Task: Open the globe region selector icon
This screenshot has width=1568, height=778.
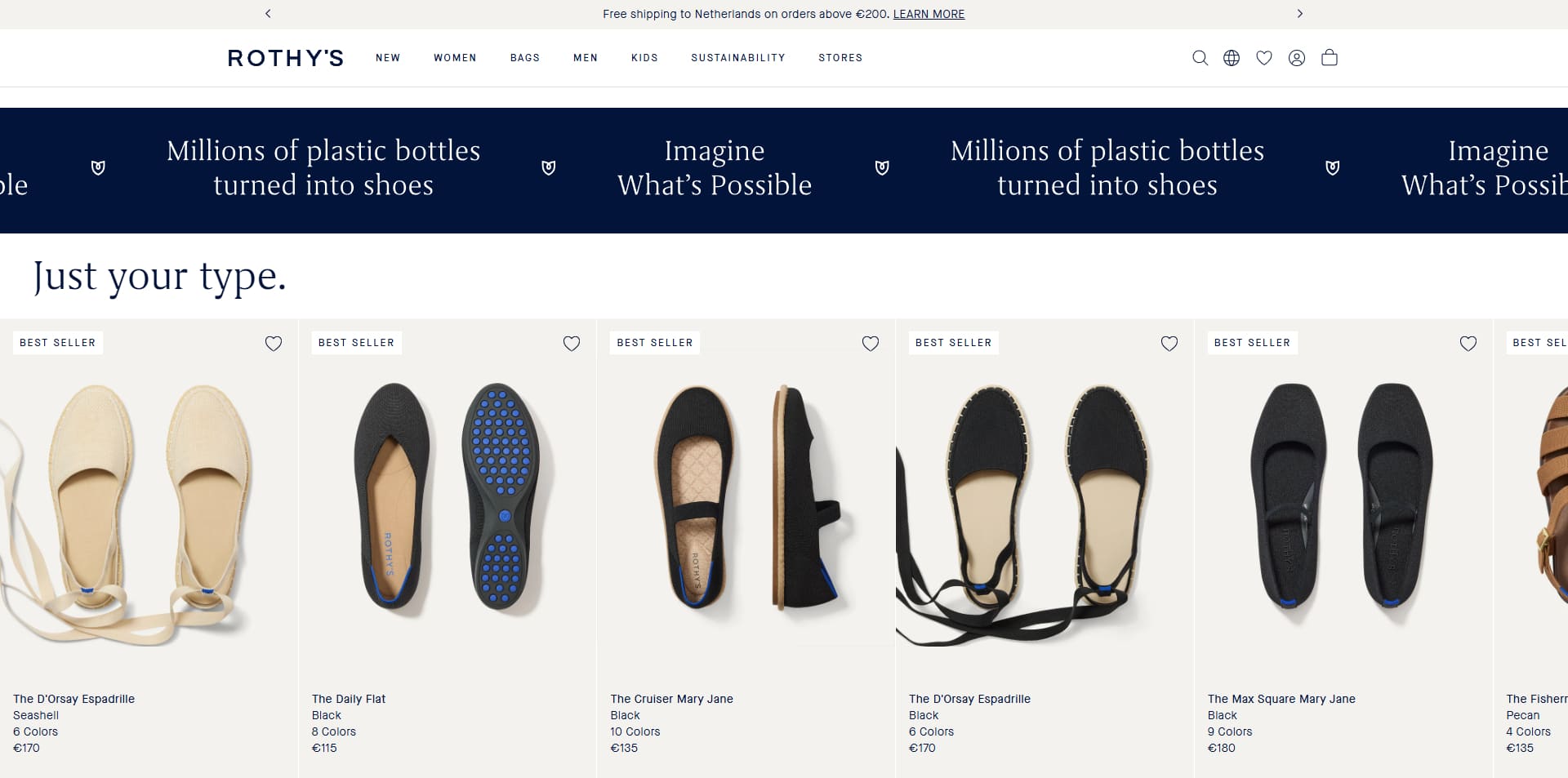Action: pos(1232,58)
